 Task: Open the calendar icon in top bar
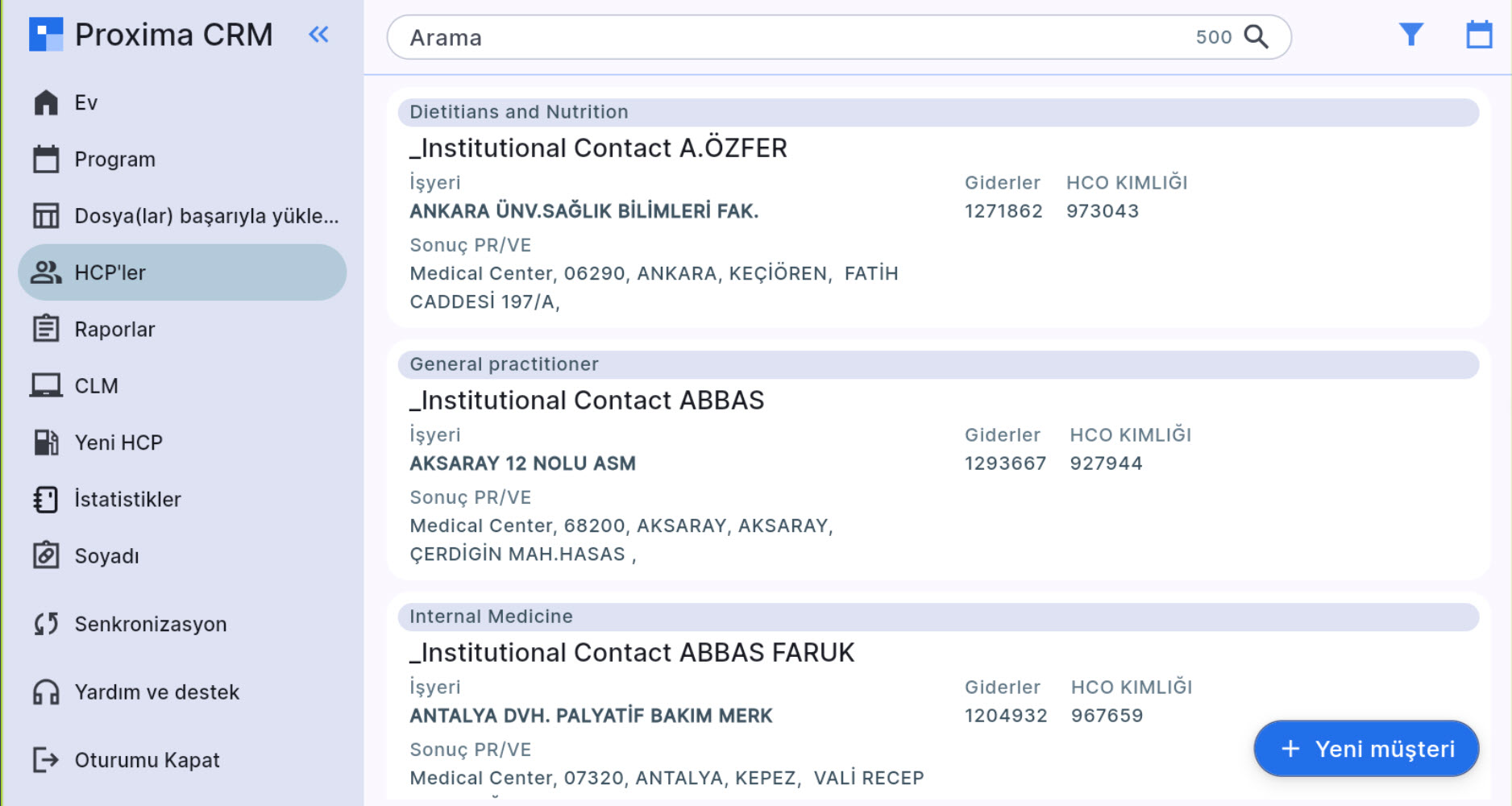[1478, 35]
